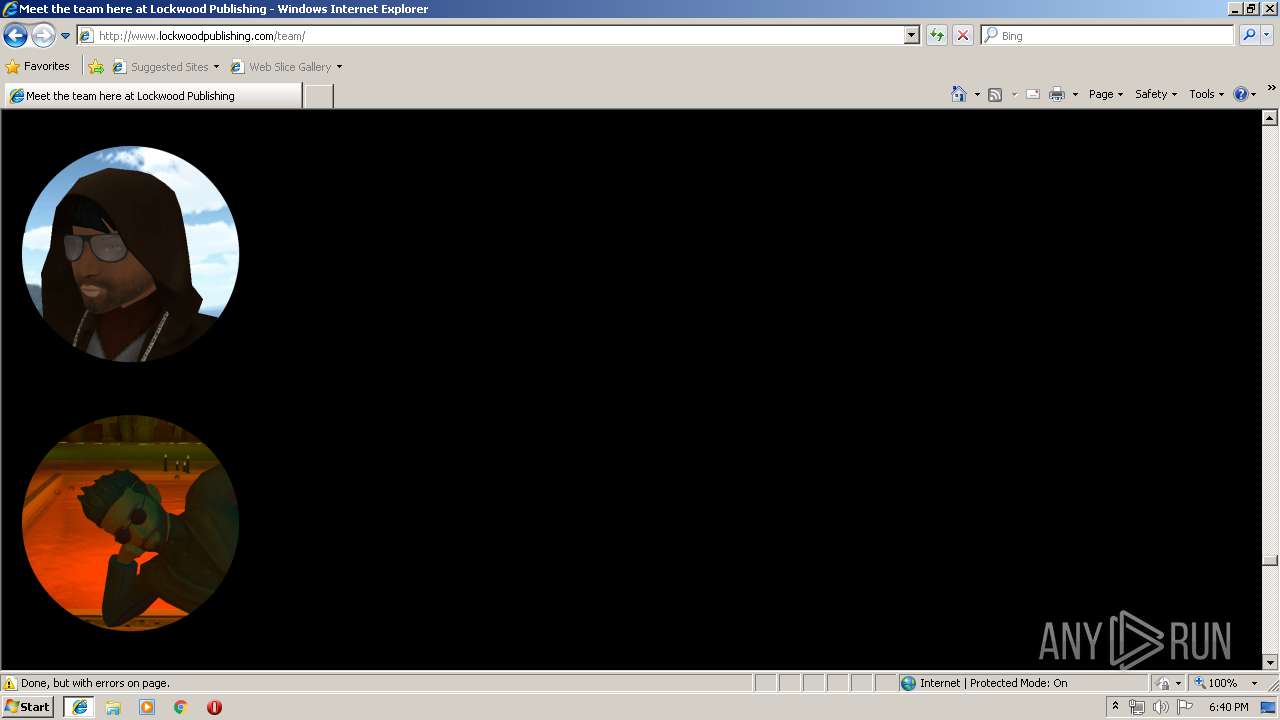Click the volume speaker tray icon

(x=1160, y=707)
